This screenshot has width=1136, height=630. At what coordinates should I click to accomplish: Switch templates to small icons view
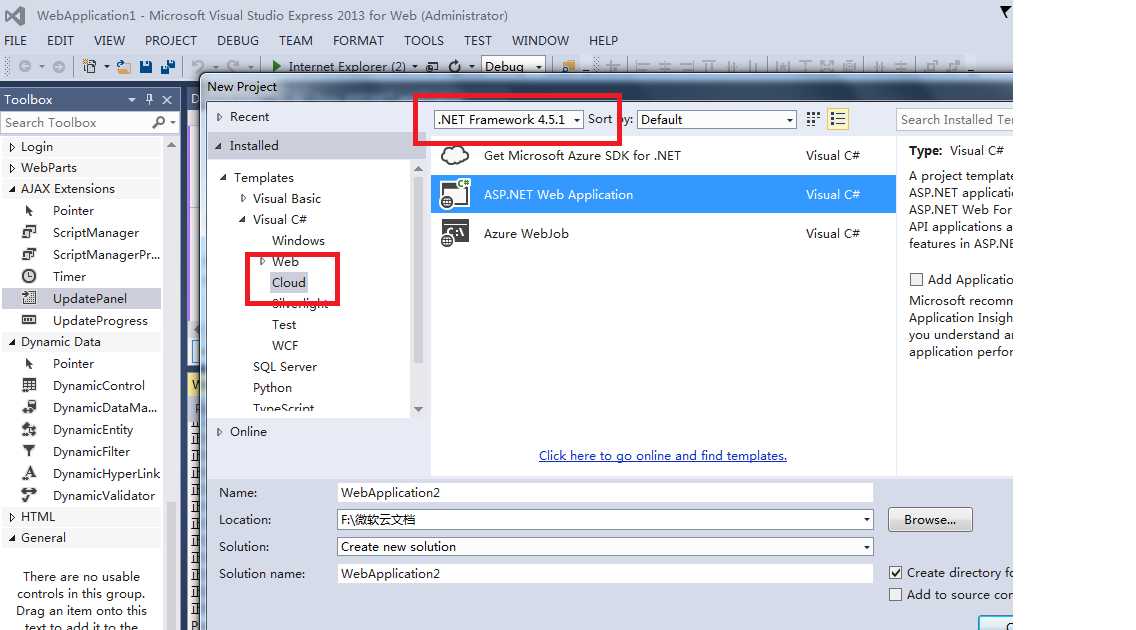(x=813, y=119)
